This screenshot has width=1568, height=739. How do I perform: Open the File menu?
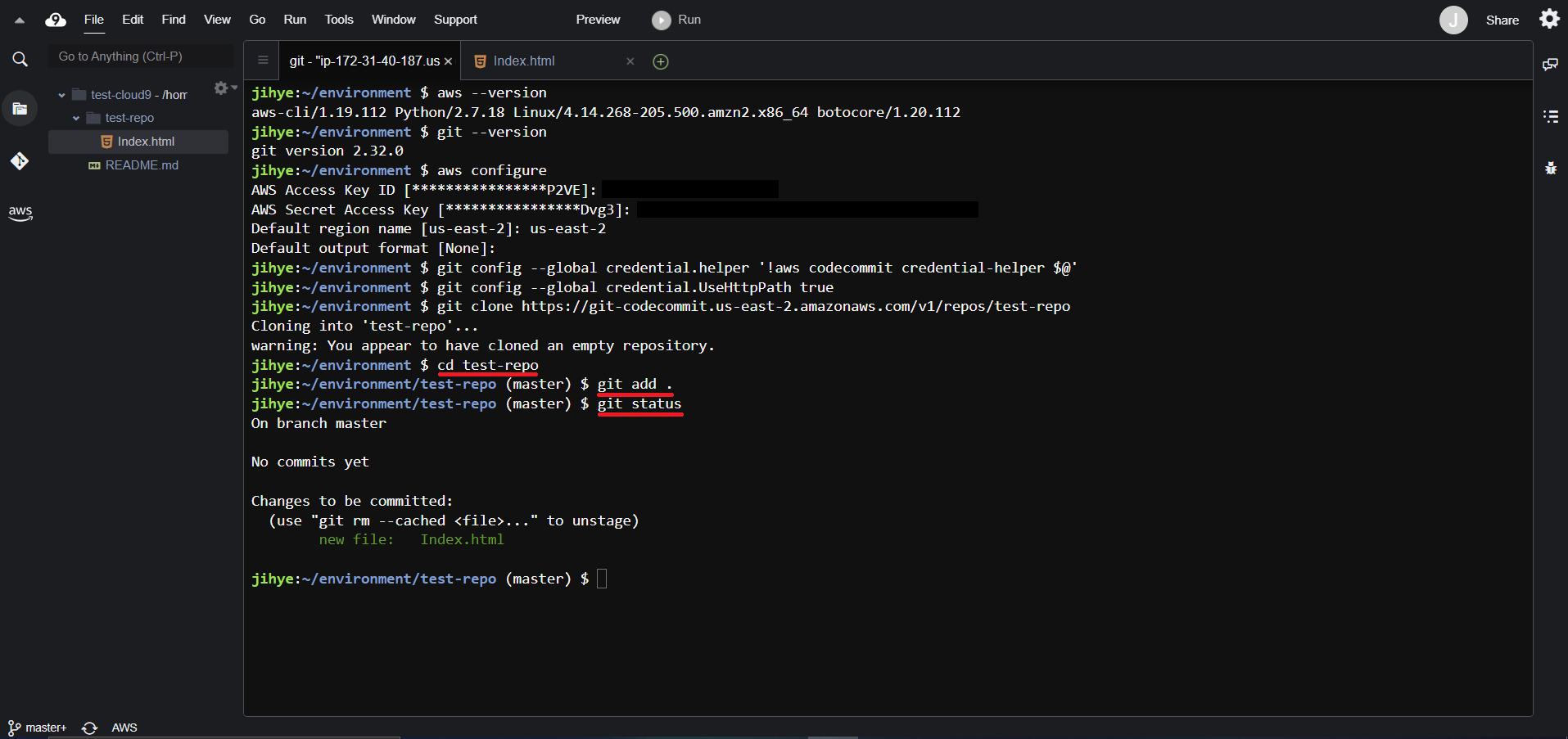[94, 20]
